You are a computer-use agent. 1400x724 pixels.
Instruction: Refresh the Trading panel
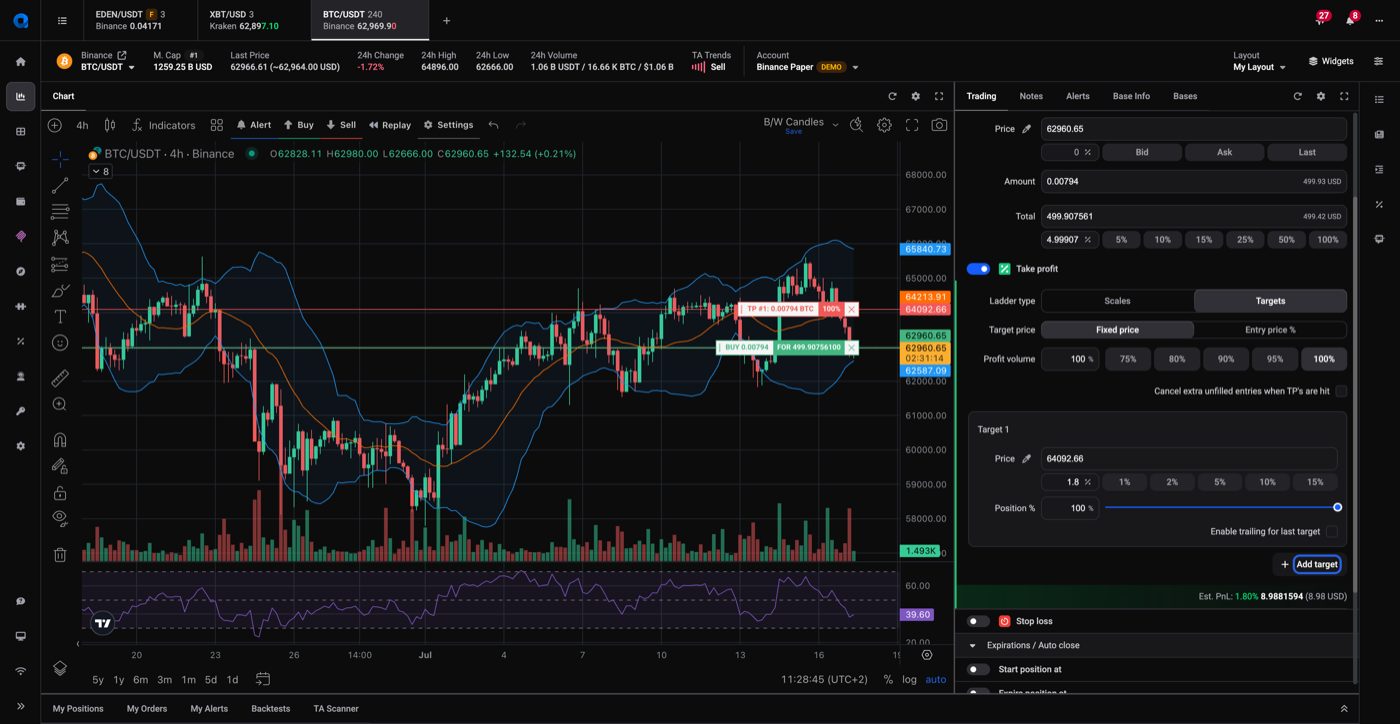pos(1298,96)
